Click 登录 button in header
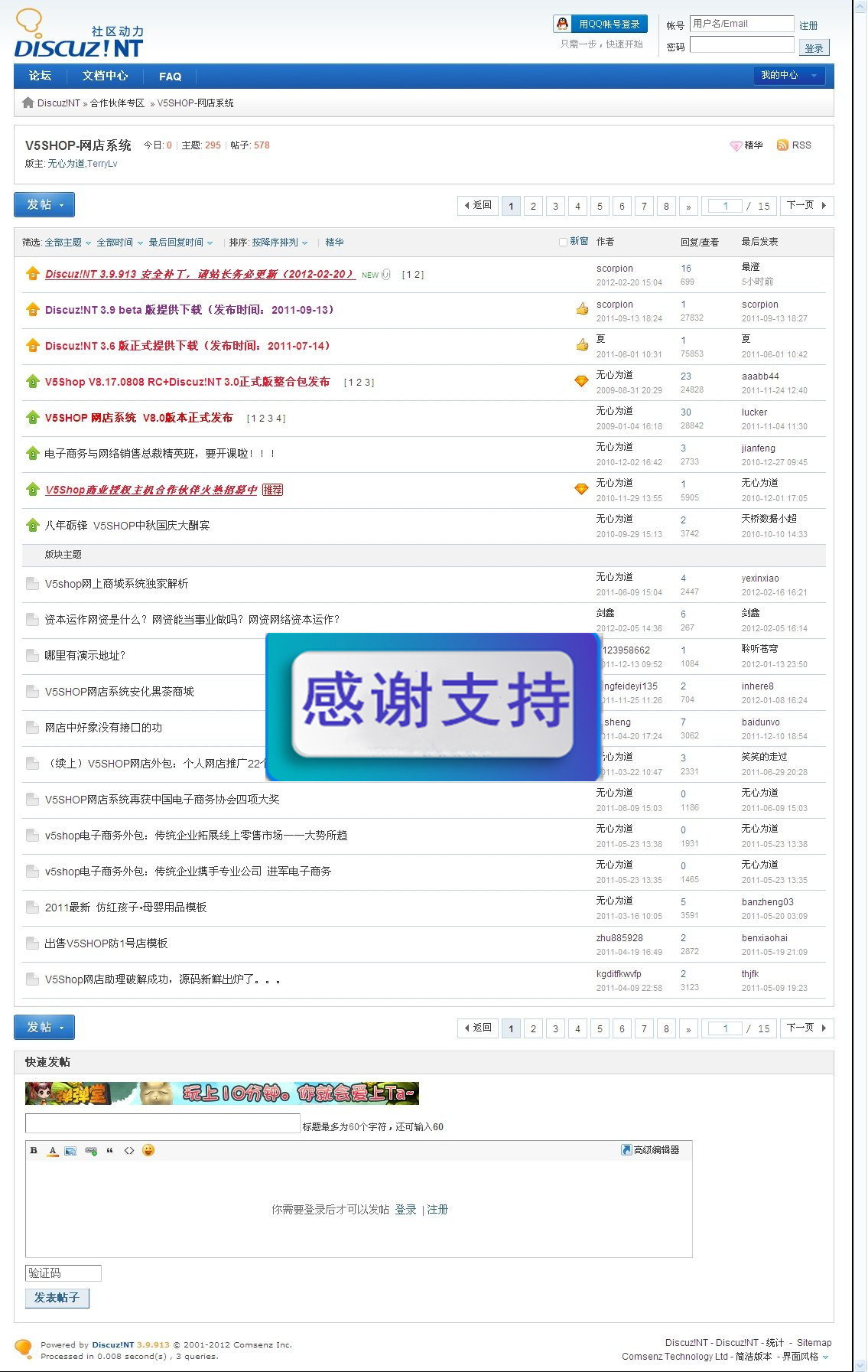 pos(814,48)
